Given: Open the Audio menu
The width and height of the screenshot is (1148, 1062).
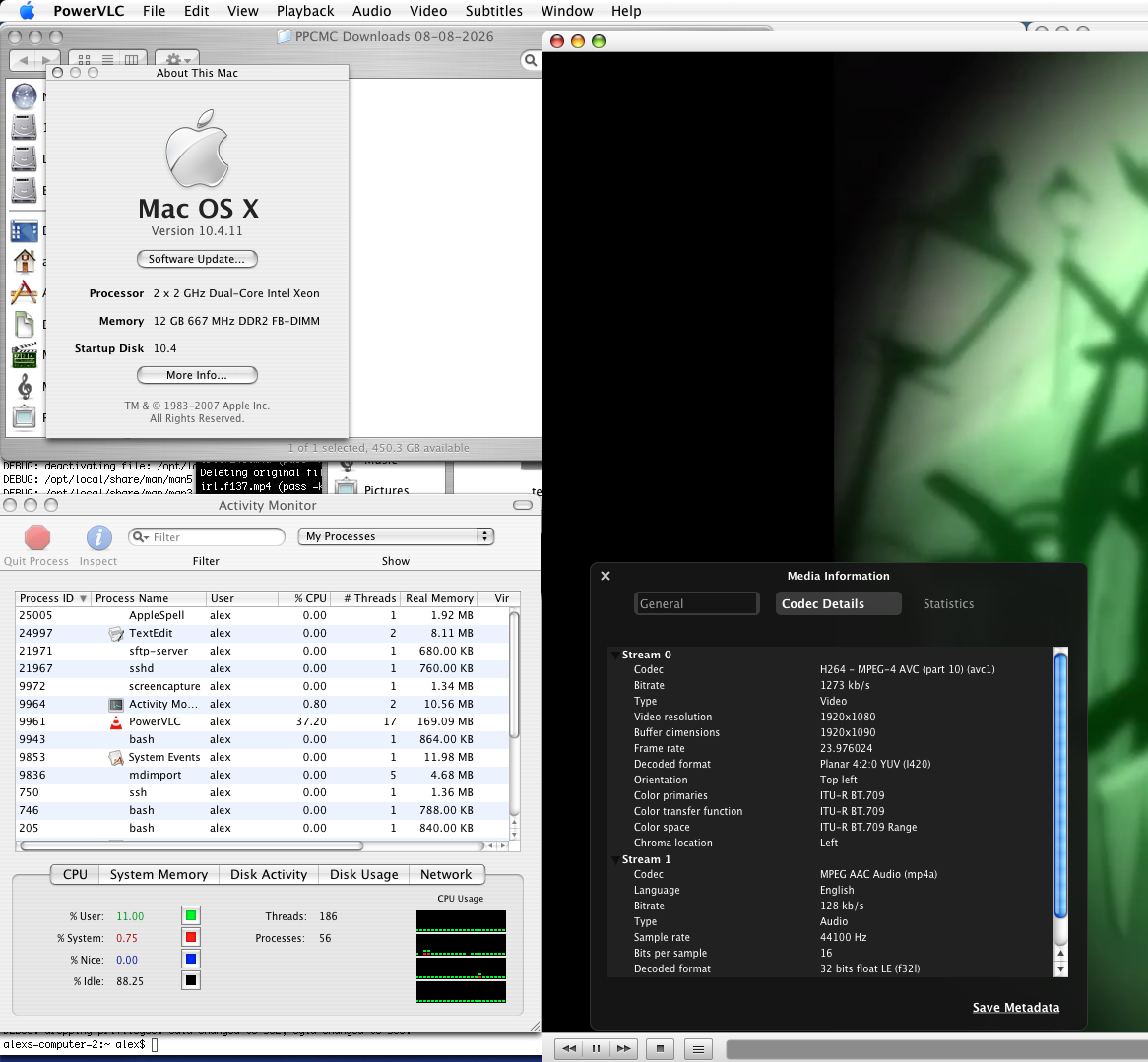Looking at the screenshot, I should click(x=371, y=11).
